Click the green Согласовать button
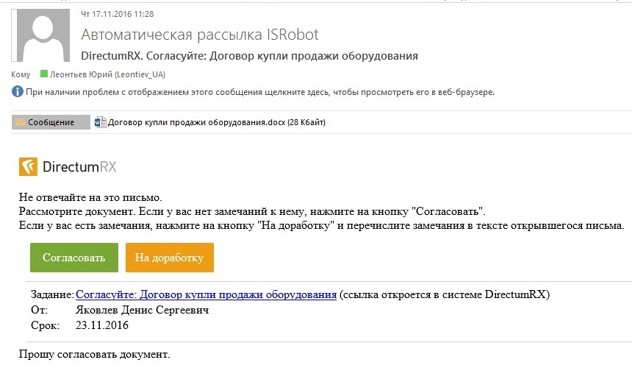This screenshot has width=632, height=382. coord(74,257)
